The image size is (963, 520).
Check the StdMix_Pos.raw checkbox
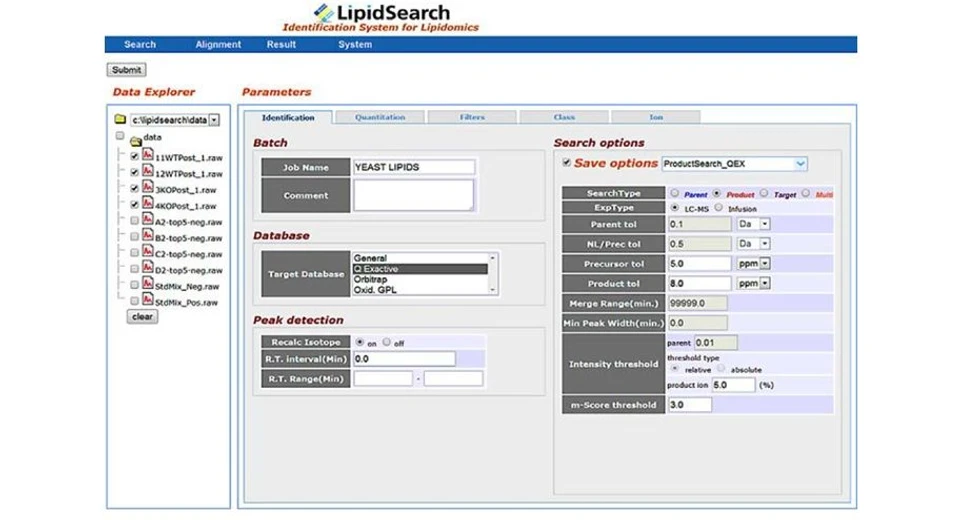135,301
